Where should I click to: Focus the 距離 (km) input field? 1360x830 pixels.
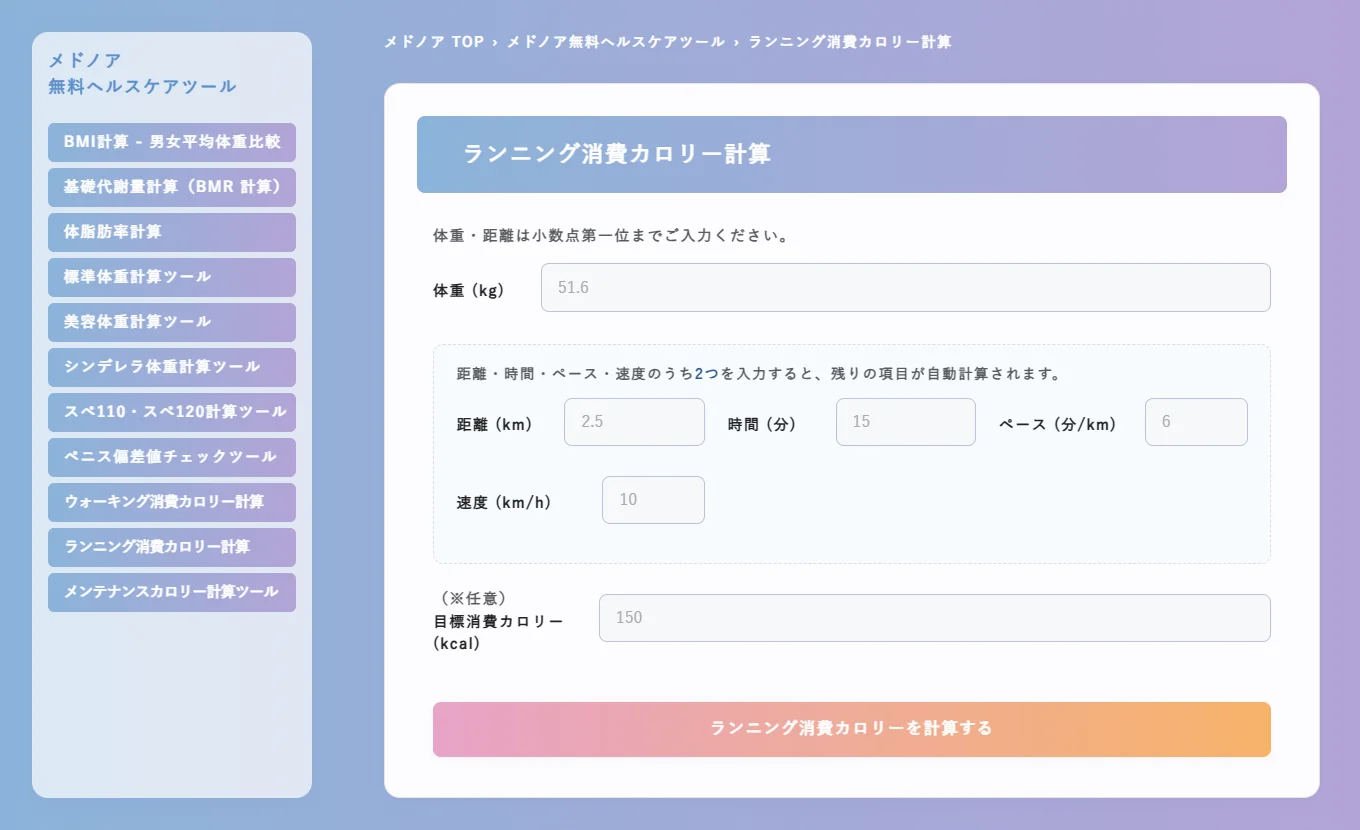click(x=634, y=422)
